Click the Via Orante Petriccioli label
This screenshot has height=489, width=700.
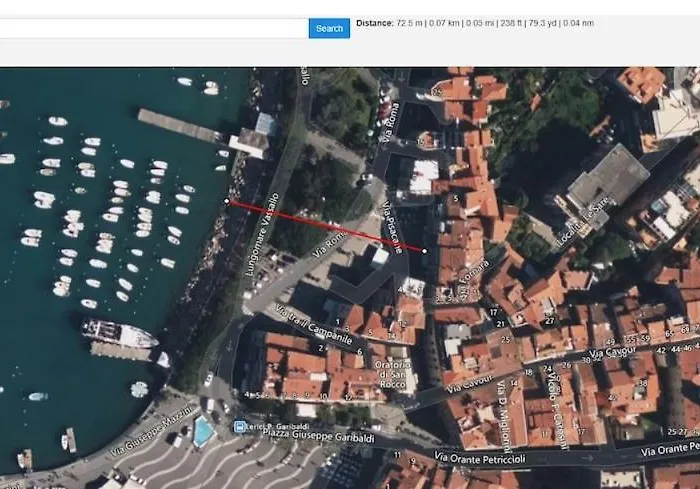click(x=480, y=458)
